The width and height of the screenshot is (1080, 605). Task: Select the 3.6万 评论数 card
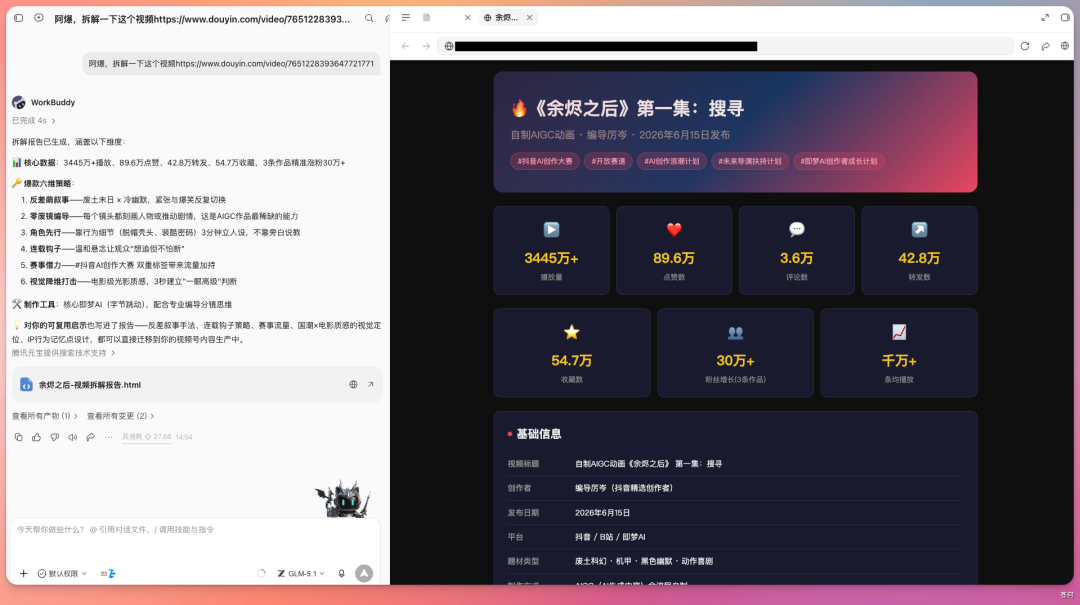click(x=796, y=250)
